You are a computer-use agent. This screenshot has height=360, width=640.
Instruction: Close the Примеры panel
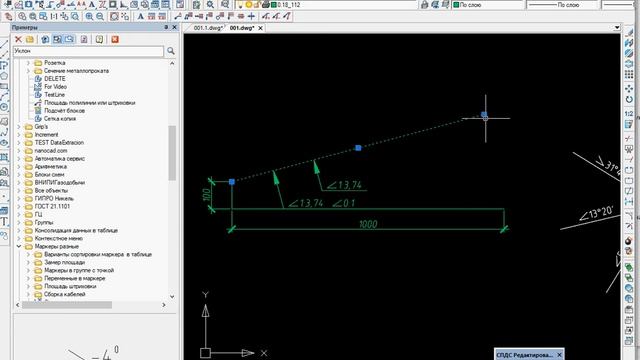pyautogui.click(x=175, y=27)
